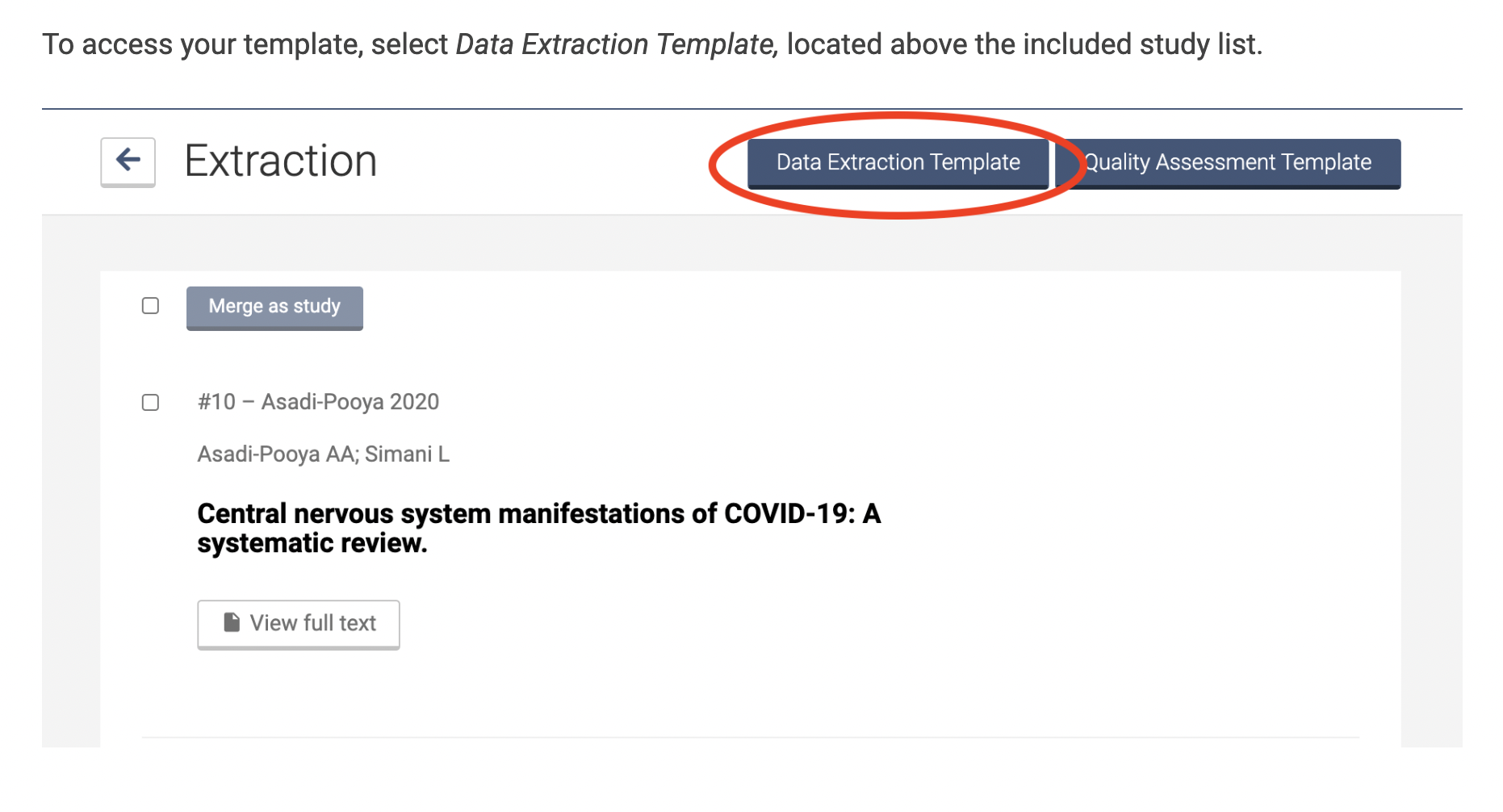Click the author name 'Asadi-Pooya AA'
The width and height of the screenshot is (1503, 812).
tap(276, 454)
